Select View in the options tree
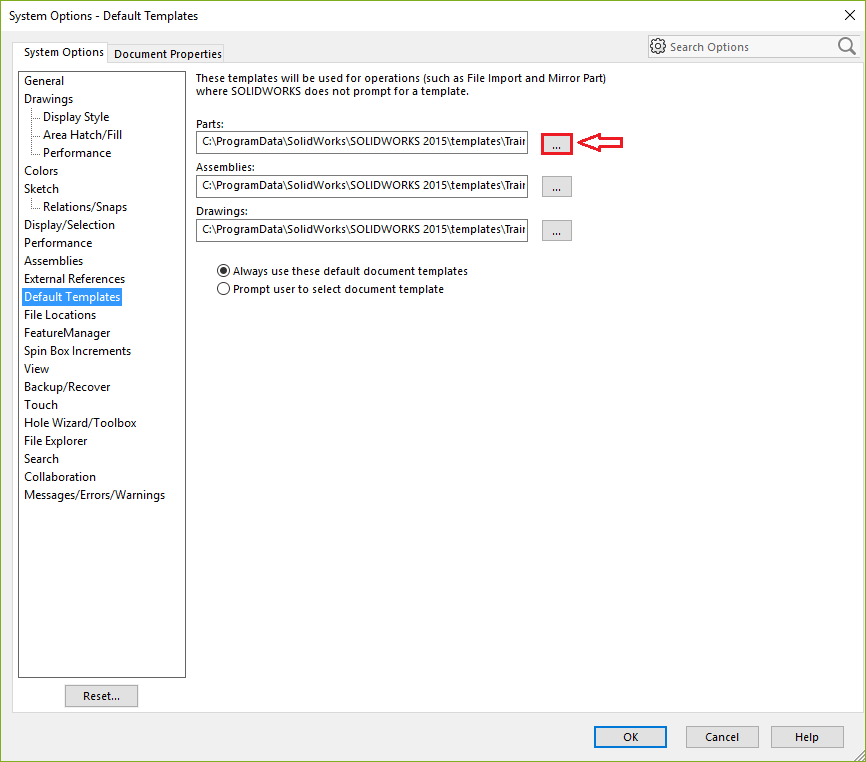This screenshot has height=762, width=866. coord(36,369)
